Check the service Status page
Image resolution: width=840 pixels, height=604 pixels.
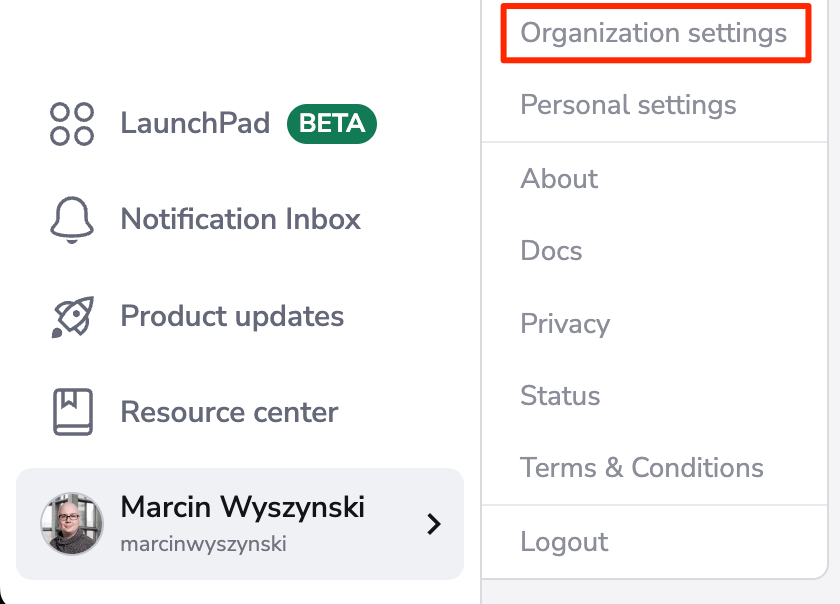[560, 395]
